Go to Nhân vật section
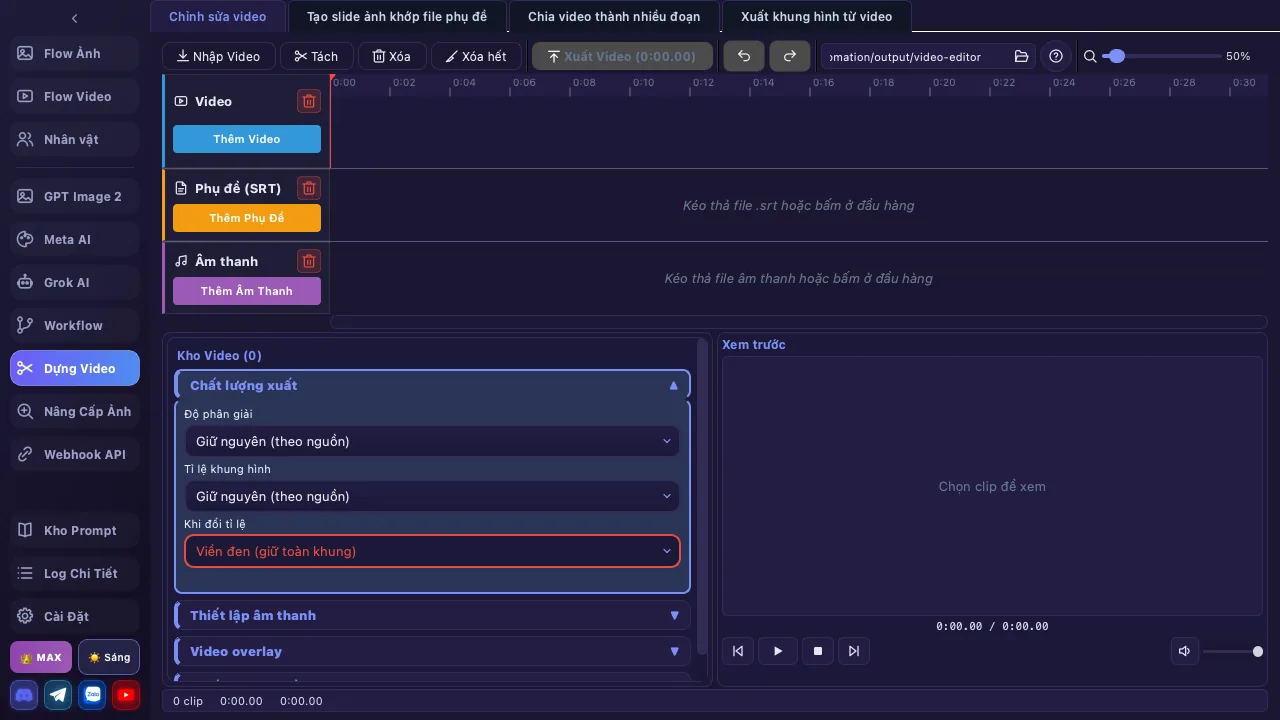Viewport: 1280px width, 720px height. tap(75, 139)
